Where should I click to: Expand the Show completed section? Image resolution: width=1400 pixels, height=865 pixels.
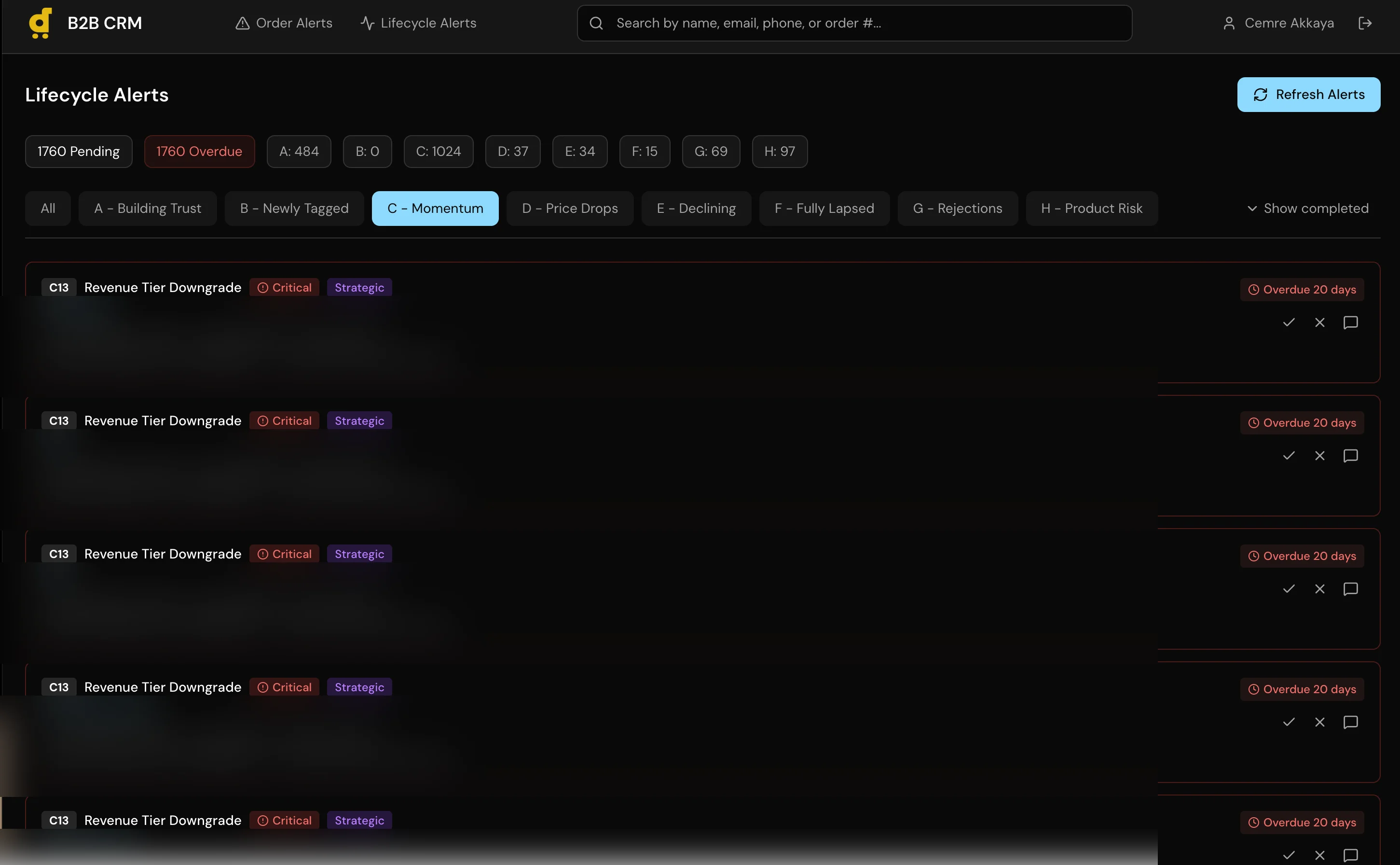(x=1315, y=208)
